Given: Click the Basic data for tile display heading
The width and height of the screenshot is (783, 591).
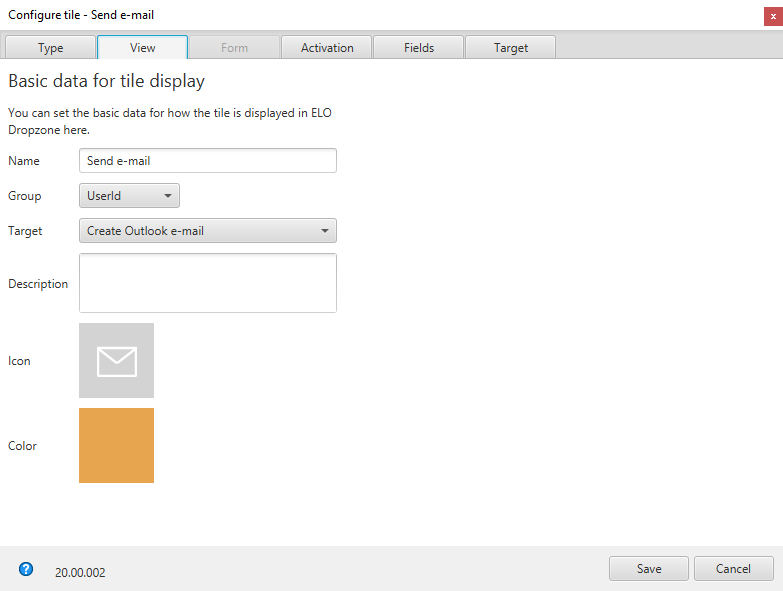Looking at the screenshot, I should coord(107,81).
